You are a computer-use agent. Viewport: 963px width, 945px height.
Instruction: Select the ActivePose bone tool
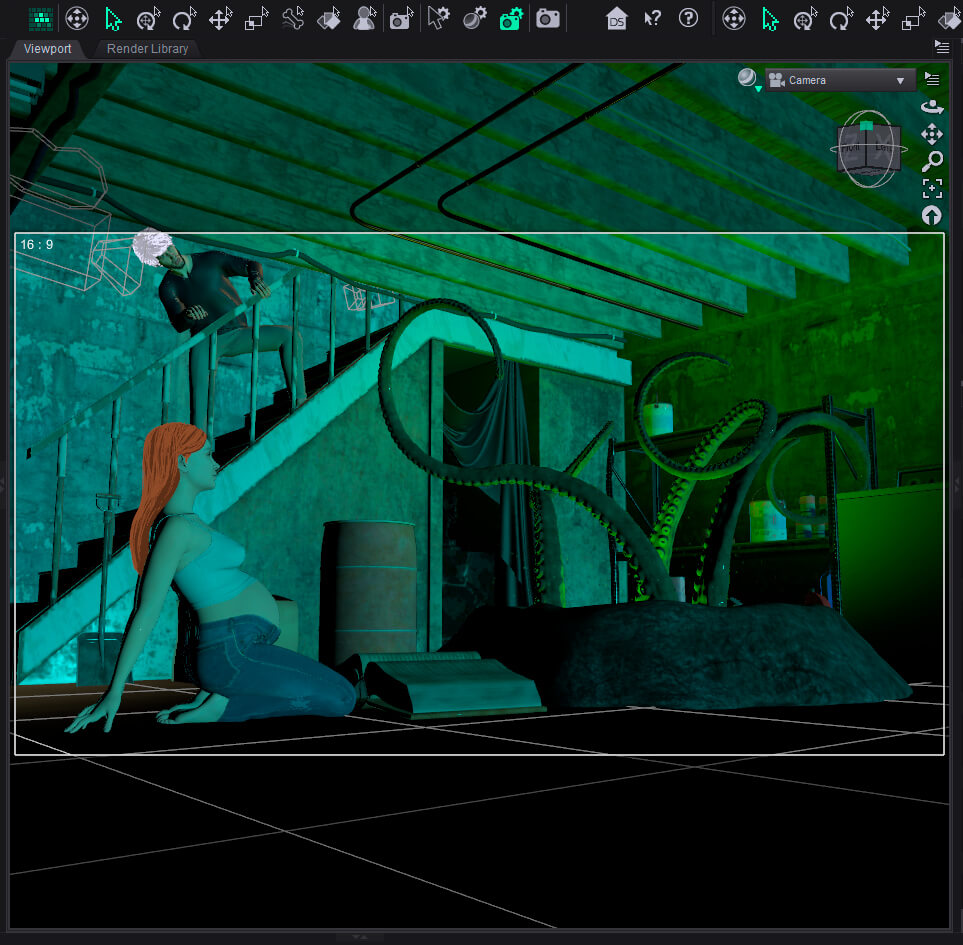(293, 19)
